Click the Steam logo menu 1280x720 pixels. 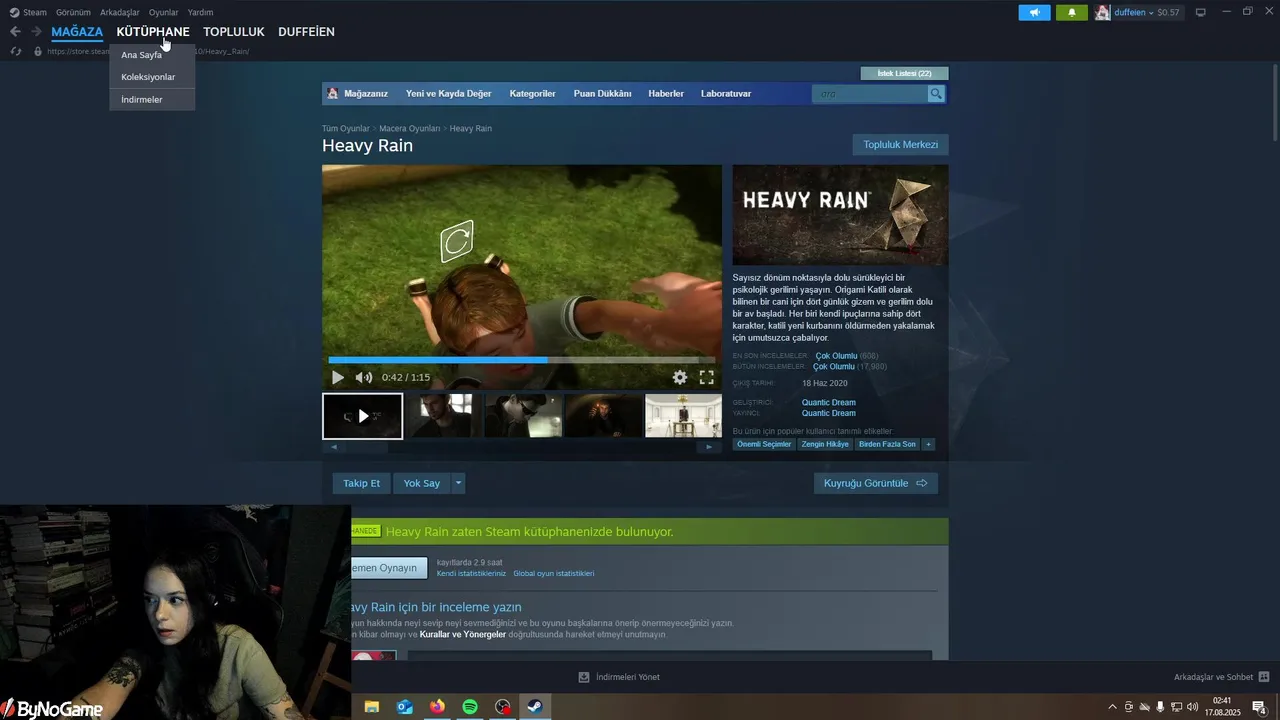click(28, 12)
